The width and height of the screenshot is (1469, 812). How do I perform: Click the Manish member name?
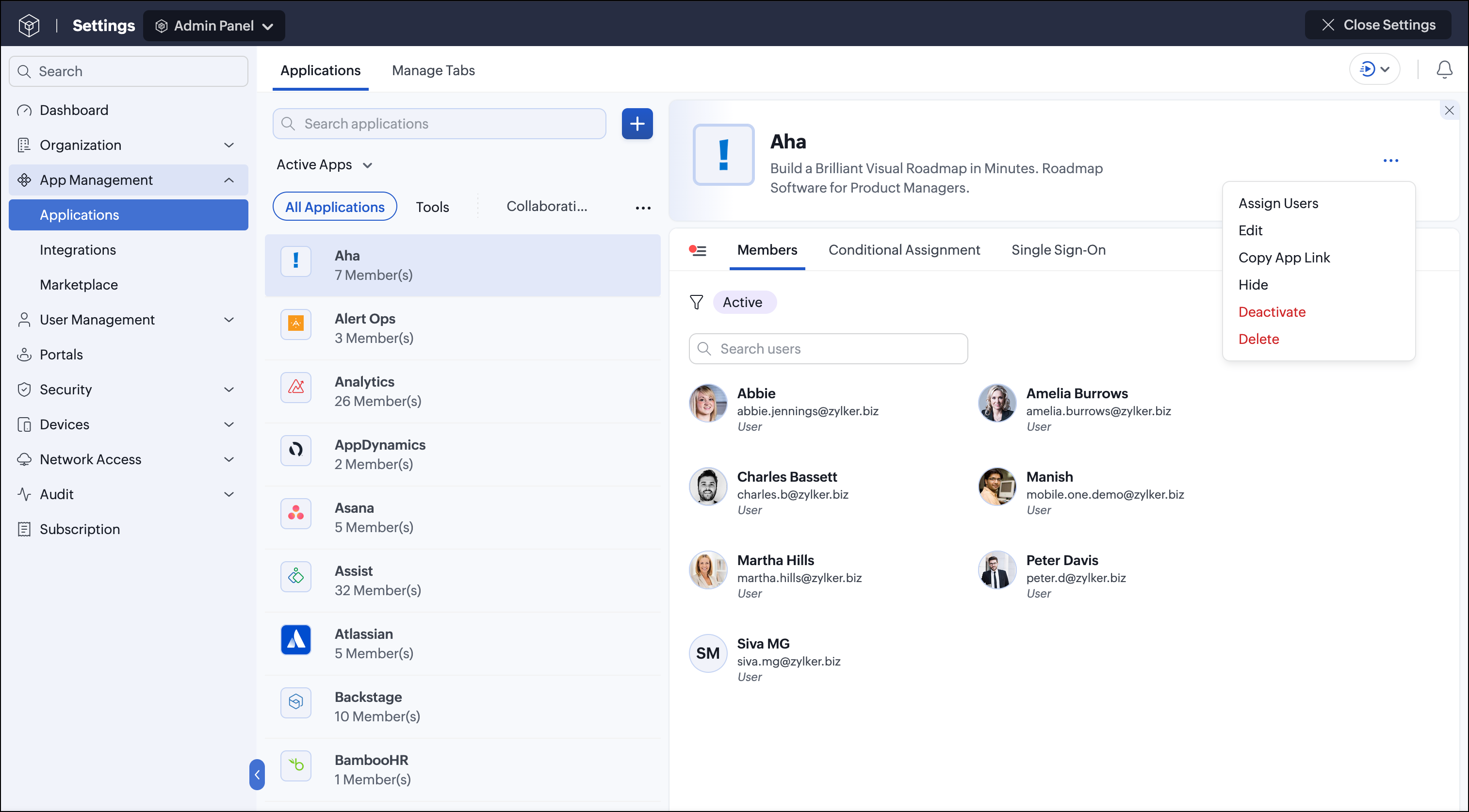[1049, 477]
